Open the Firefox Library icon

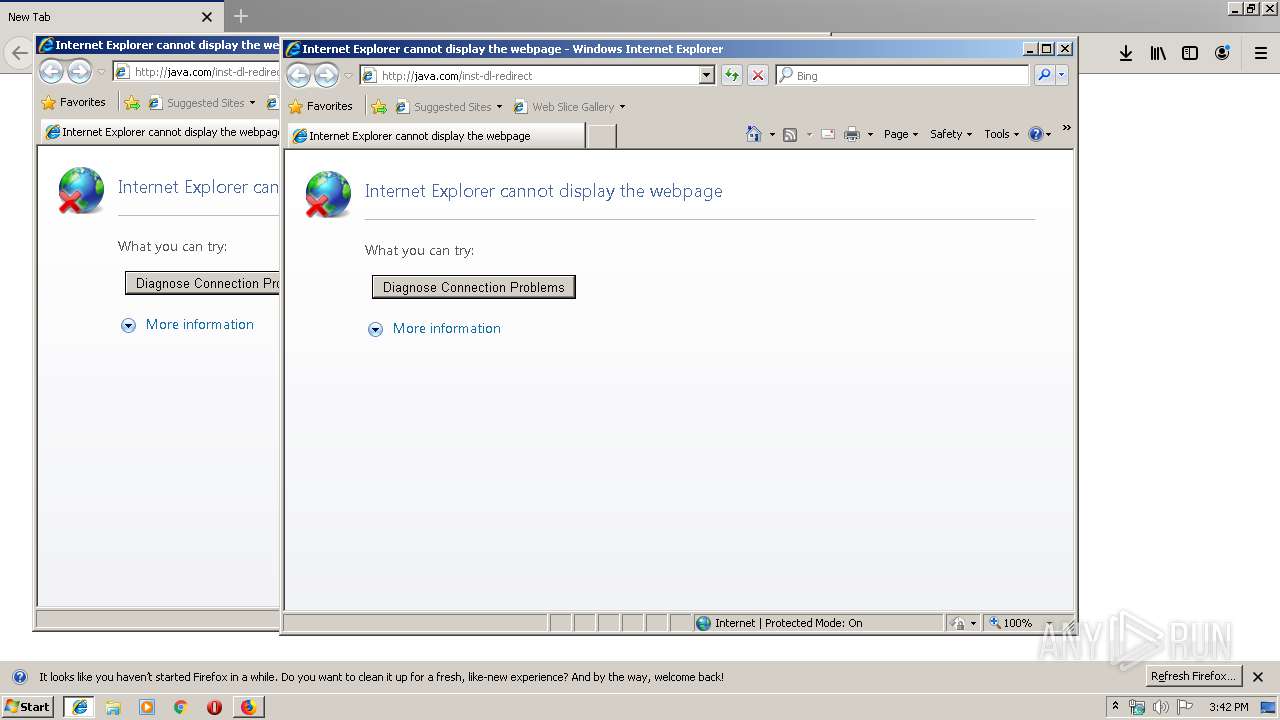(1158, 53)
